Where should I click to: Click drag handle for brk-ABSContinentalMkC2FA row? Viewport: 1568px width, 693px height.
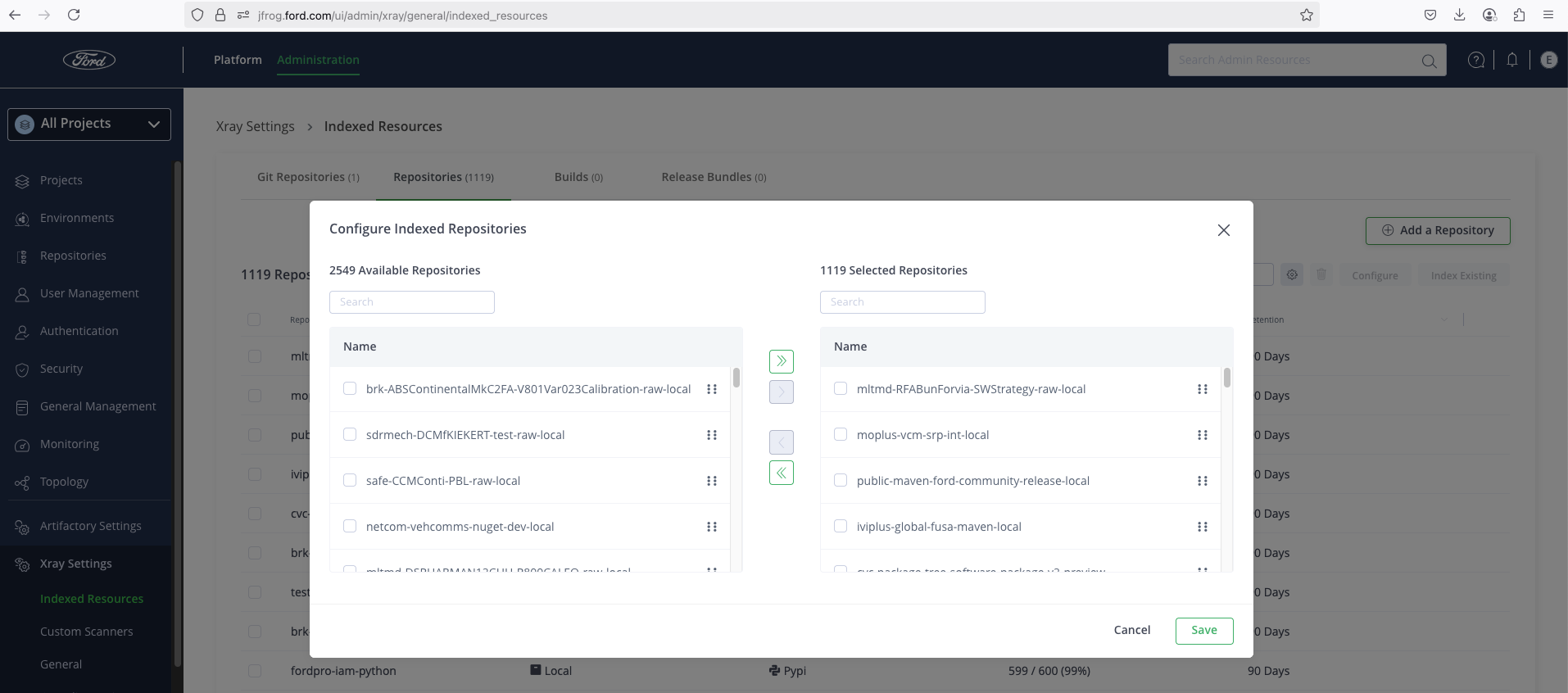tap(712, 389)
